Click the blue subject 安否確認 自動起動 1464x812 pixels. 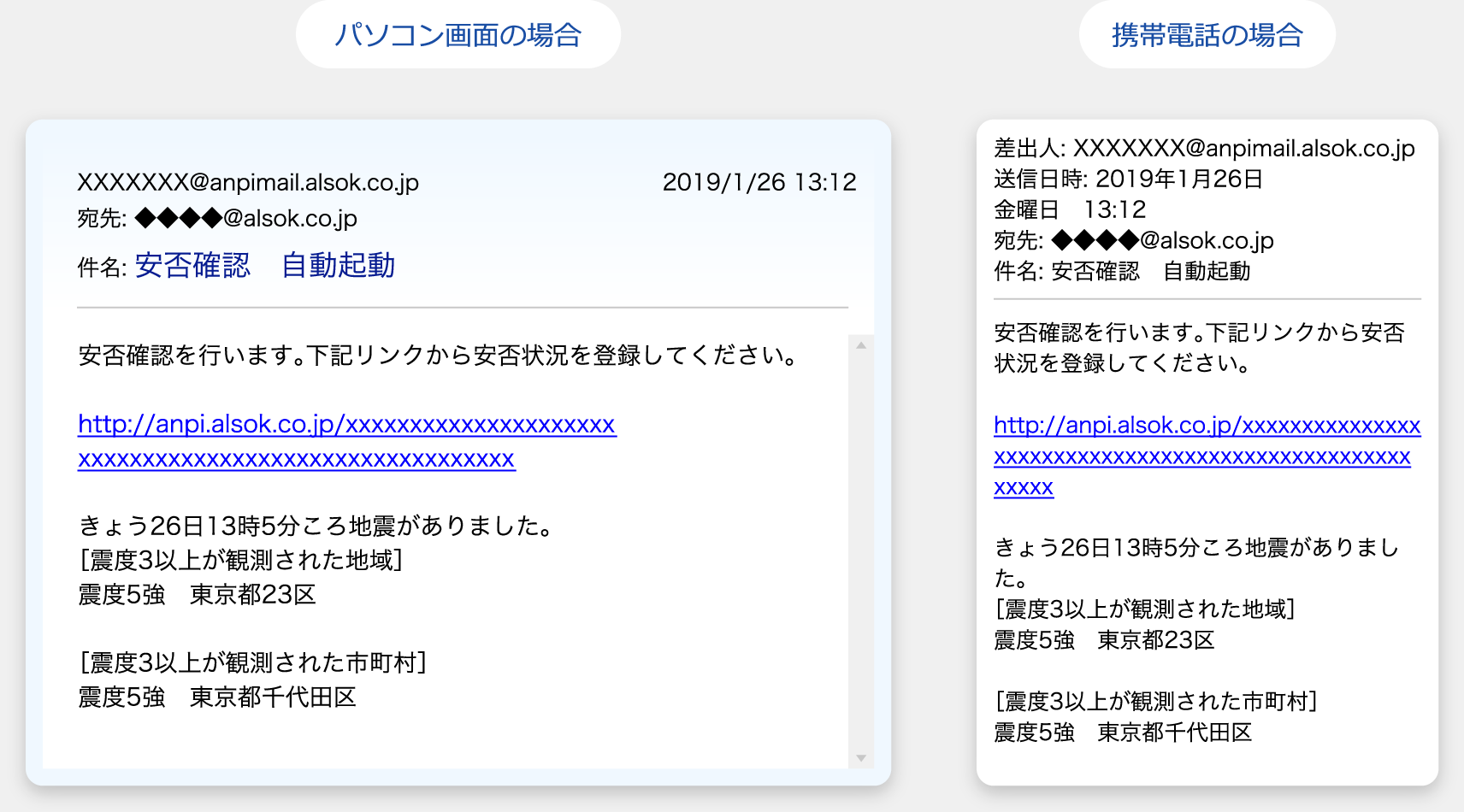click(264, 266)
